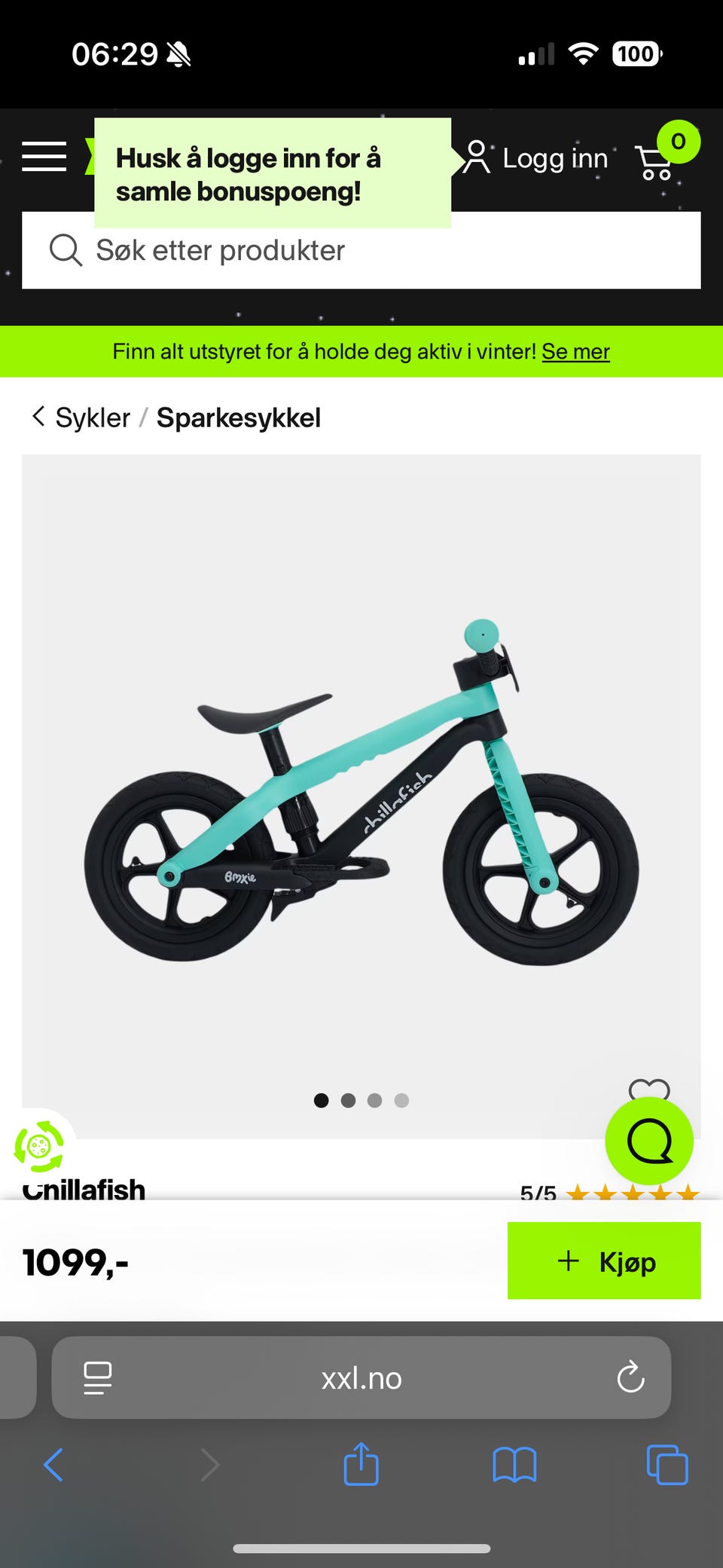Go back in Safari browser

[53, 1465]
